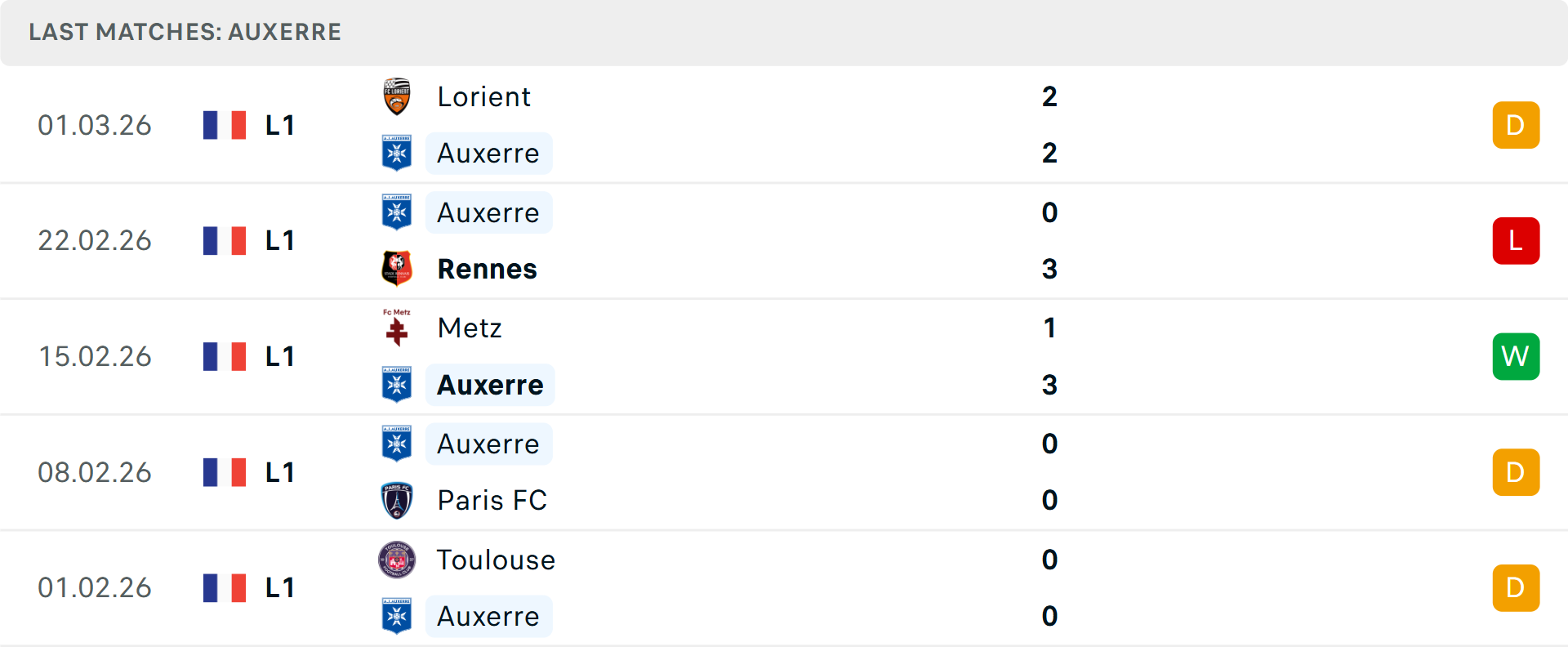Click the D badge for the Lorient match

click(1516, 125)
